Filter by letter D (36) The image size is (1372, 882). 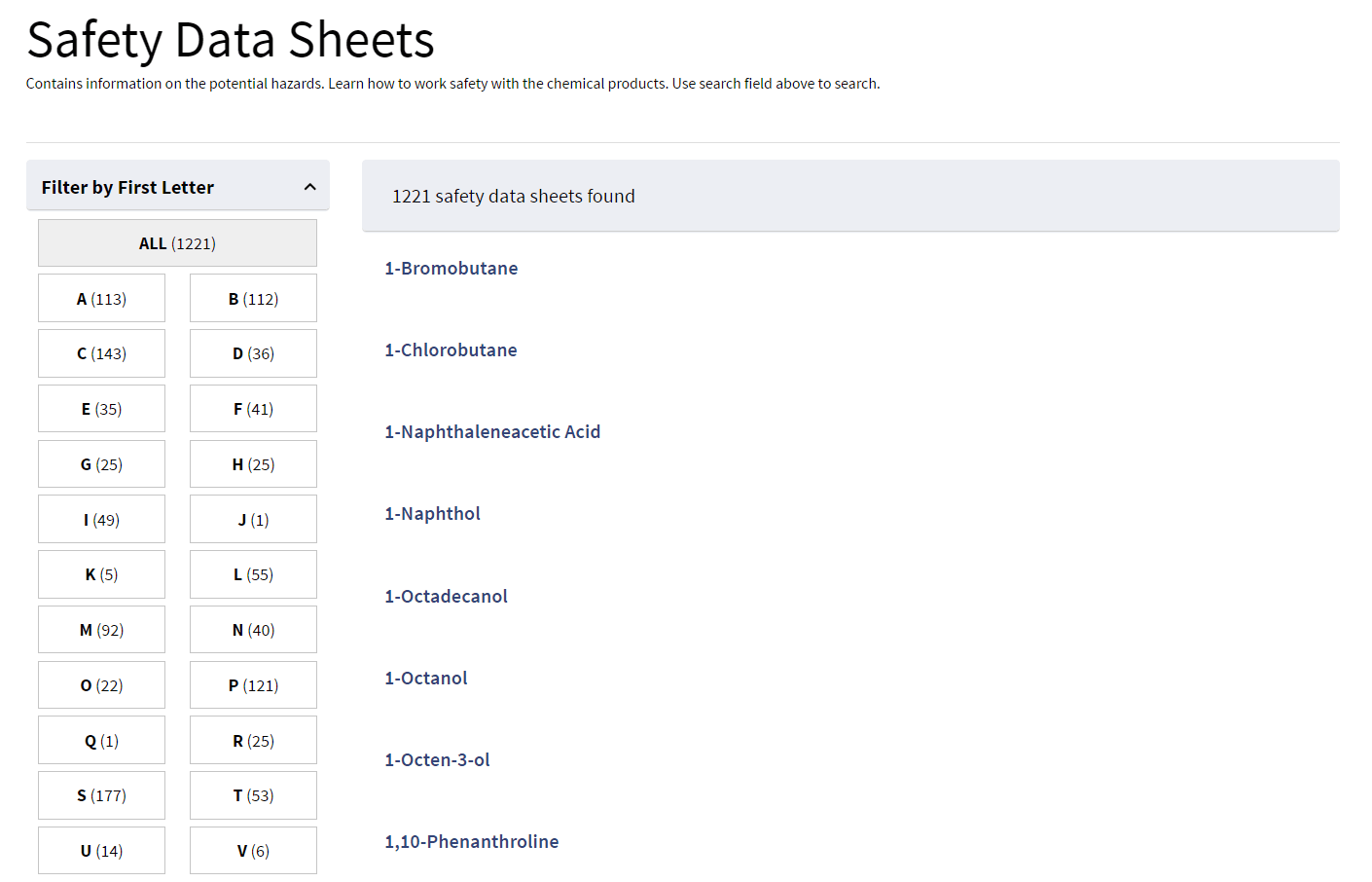tap(253, 353)
